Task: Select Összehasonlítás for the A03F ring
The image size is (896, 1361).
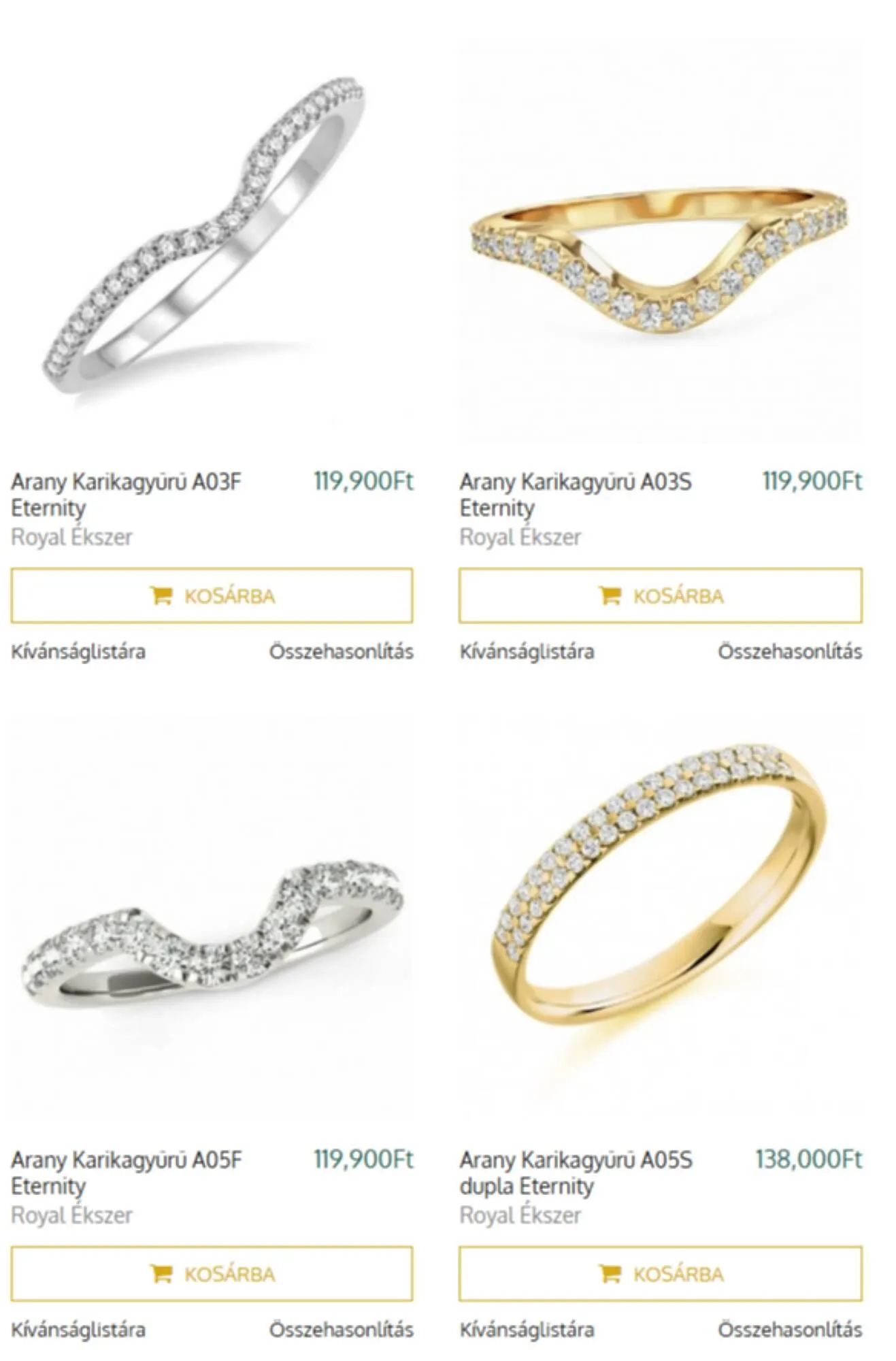Action: [342, 652]
